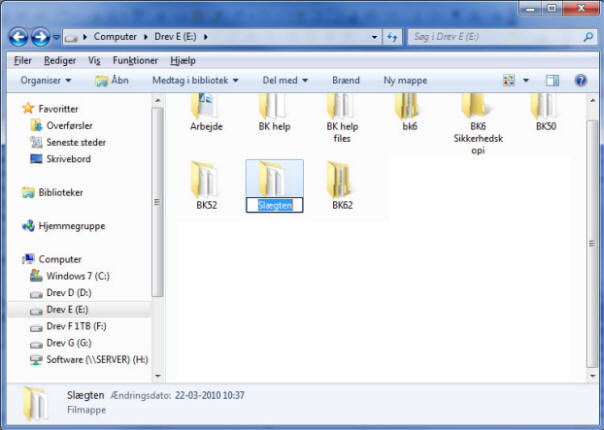Expand the breadcrumb arrow after Computer
The image size is (604, 430).
(x=146, y=37)
